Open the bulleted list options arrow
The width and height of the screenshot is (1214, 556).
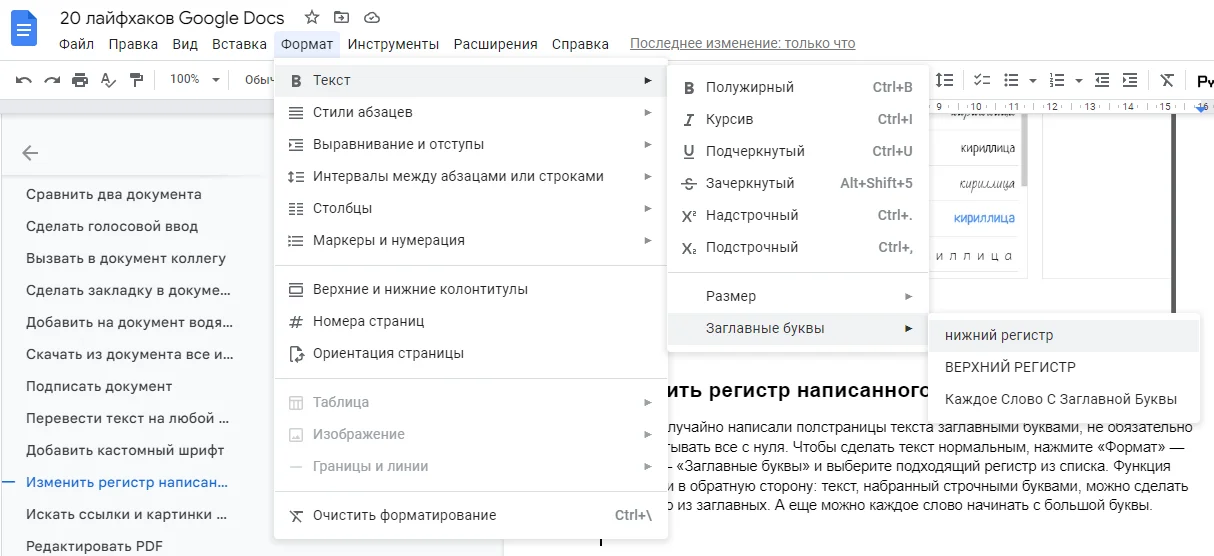1032,80
